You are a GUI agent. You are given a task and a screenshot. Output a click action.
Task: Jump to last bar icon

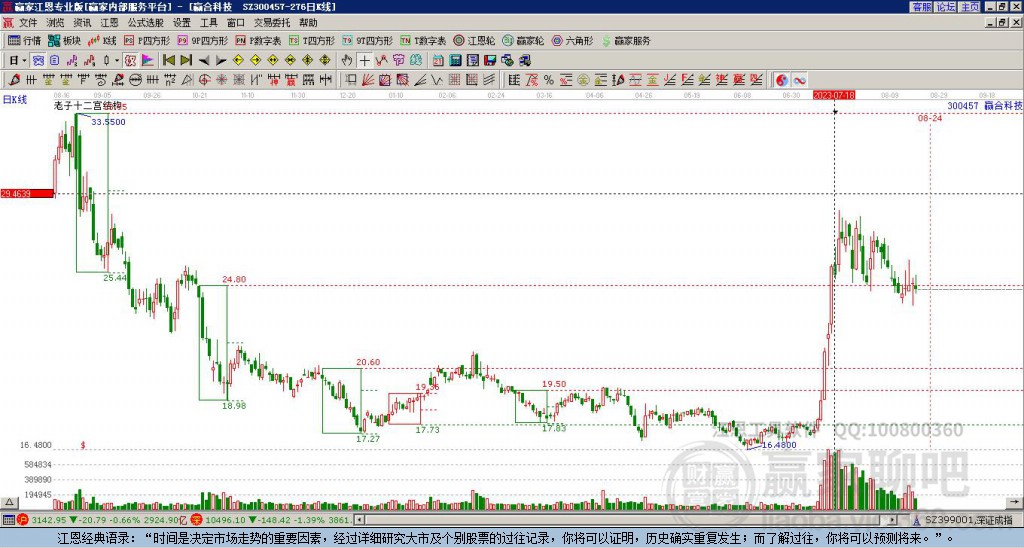[186, 60]
